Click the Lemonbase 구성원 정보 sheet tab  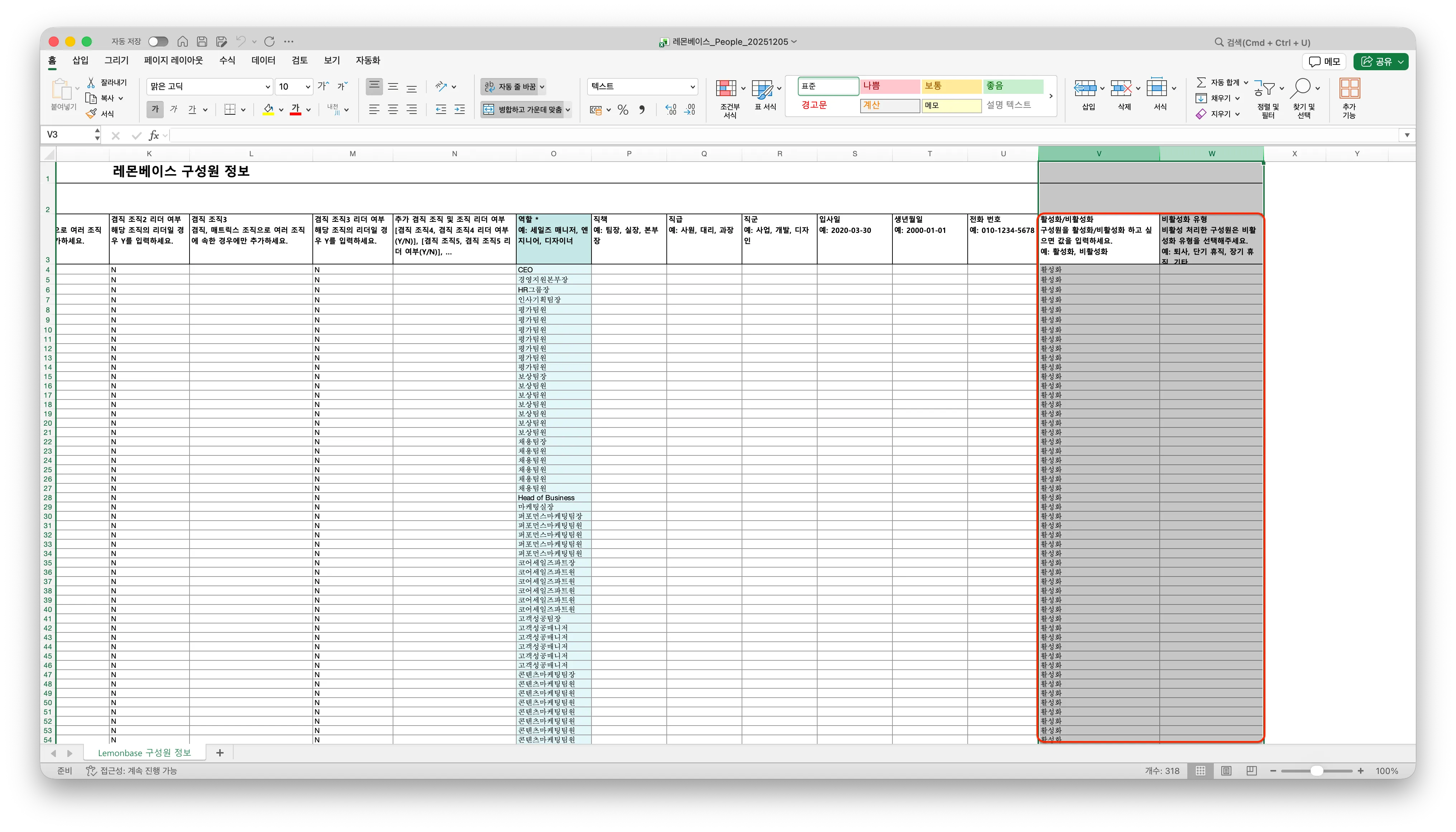[x=144, y=752]
